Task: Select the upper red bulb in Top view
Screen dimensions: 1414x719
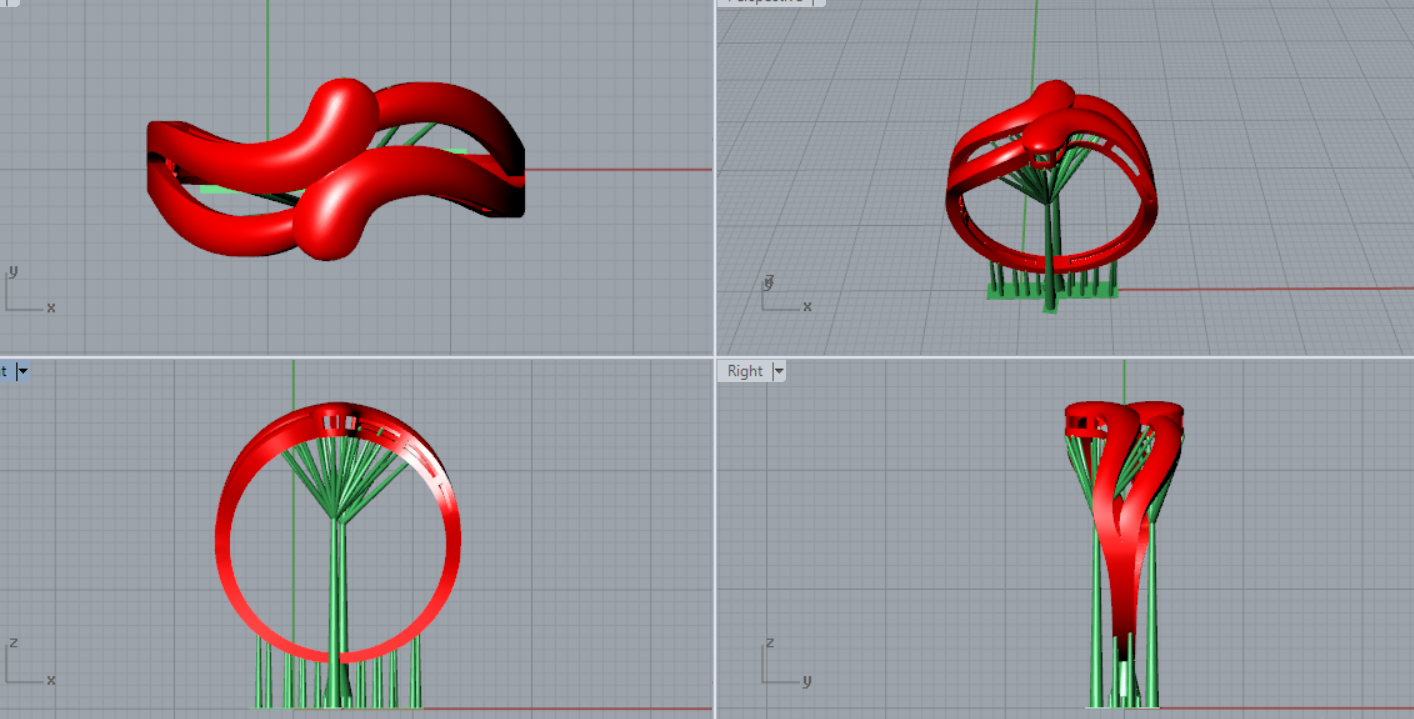Action: pyautogui.click(x=345, y=115)
